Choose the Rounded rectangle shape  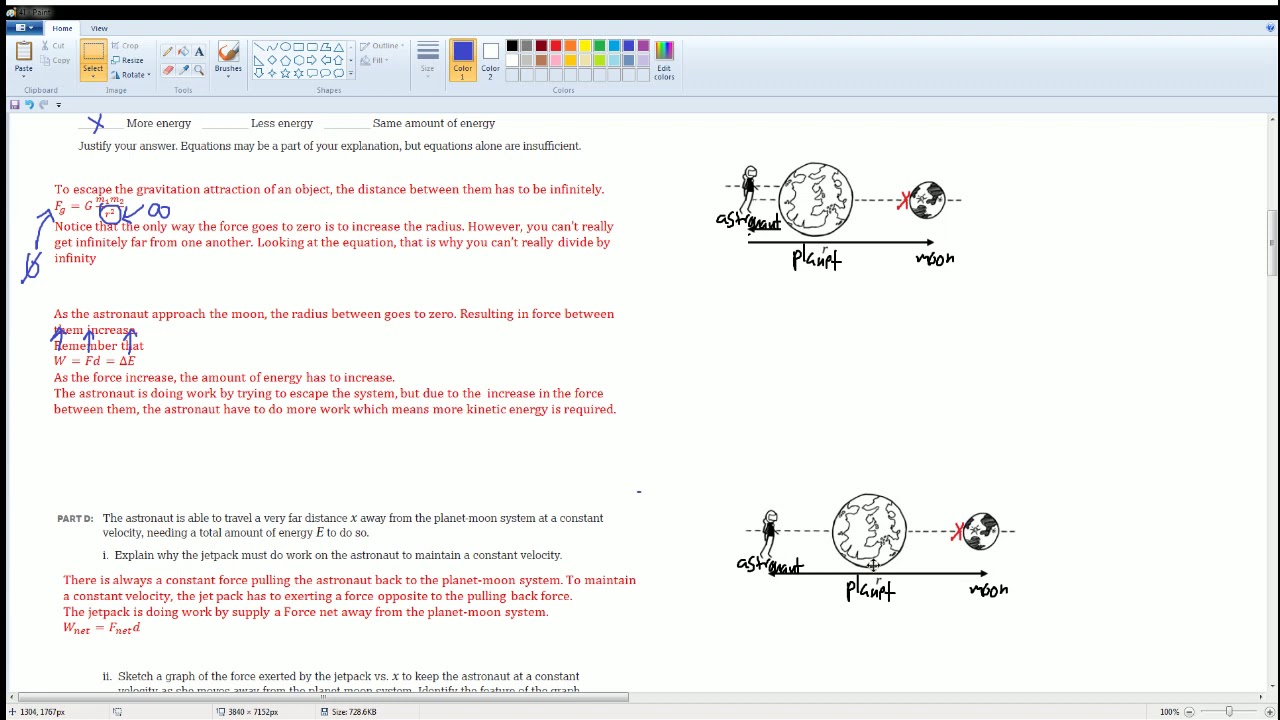pyautogui.click(x=312, y=46)
